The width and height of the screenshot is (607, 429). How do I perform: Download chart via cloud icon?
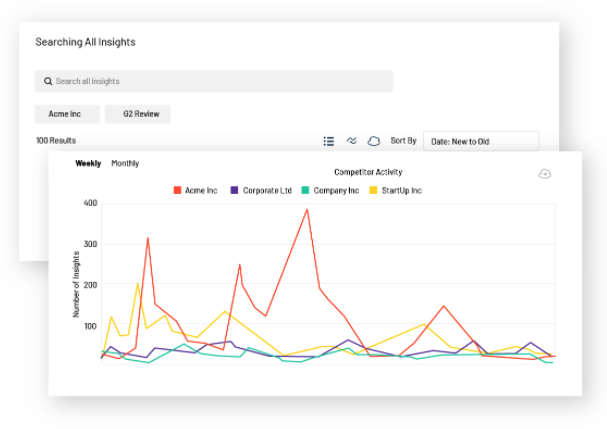click(545, 174)
